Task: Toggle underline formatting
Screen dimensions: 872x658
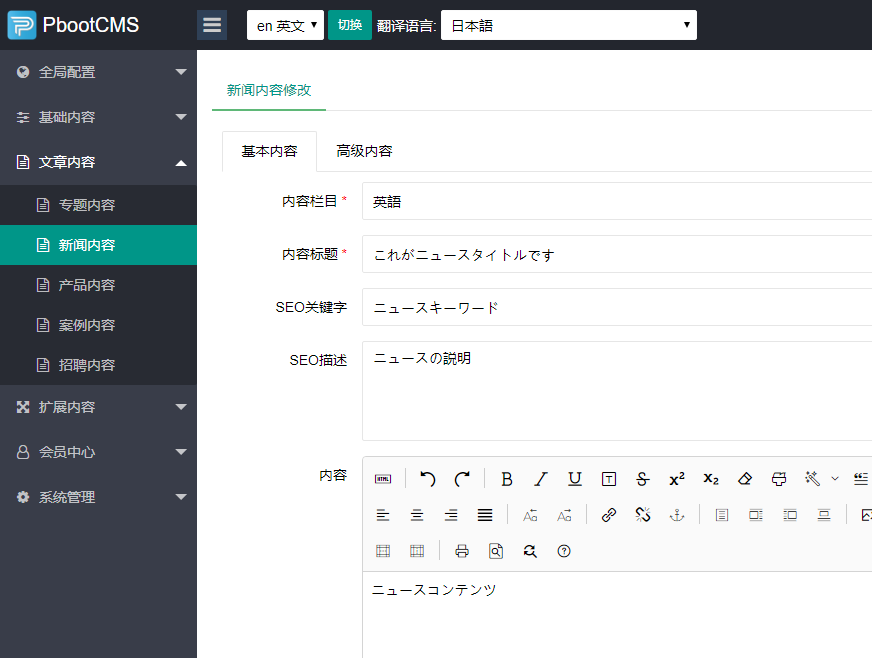Action: [x=575, y=479]
